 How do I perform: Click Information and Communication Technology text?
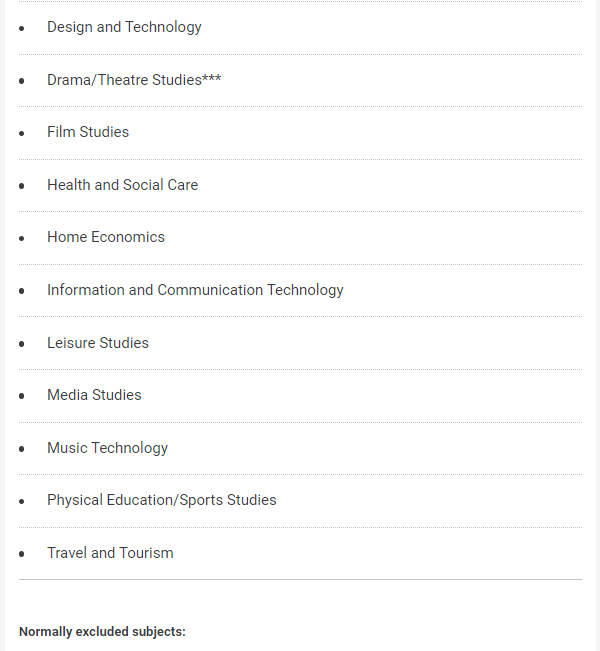[195, 290]
